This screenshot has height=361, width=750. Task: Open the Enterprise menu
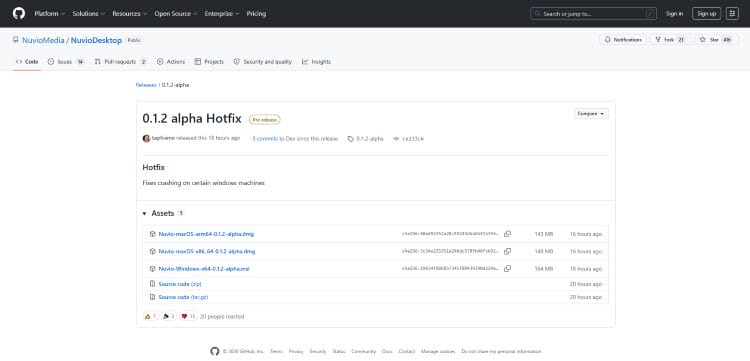pos(221,14)
